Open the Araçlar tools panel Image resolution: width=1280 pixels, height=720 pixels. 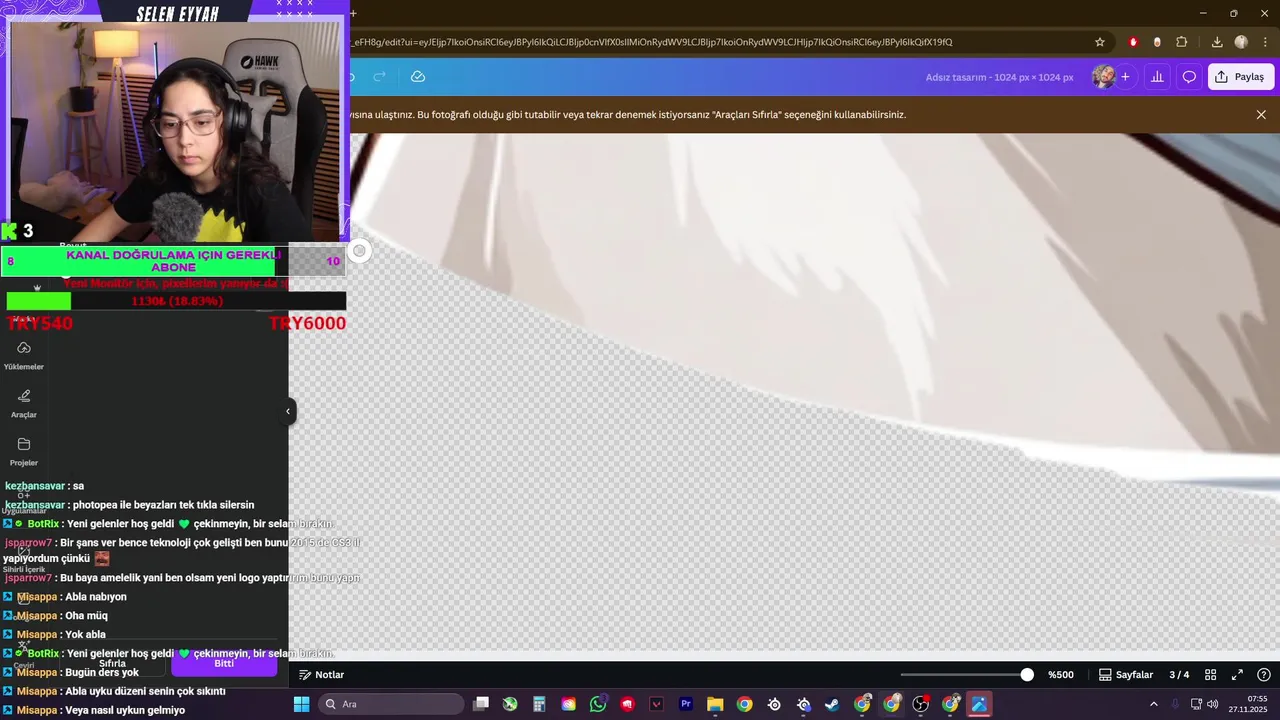[24, 403]
